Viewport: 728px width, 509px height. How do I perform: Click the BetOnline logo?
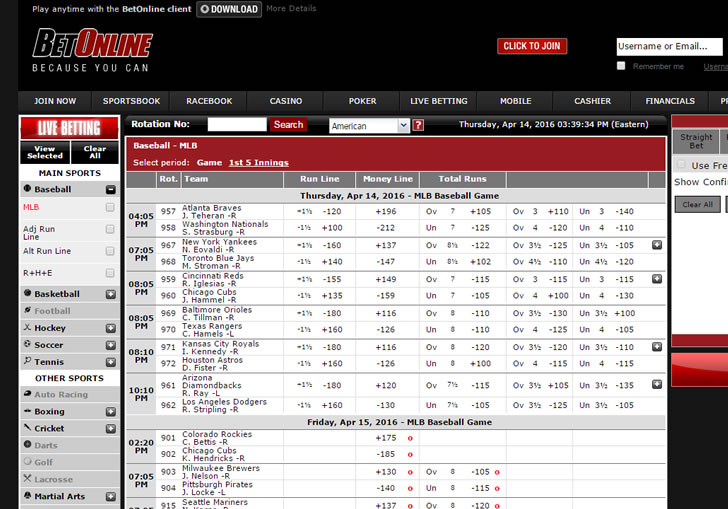[92, 50]
